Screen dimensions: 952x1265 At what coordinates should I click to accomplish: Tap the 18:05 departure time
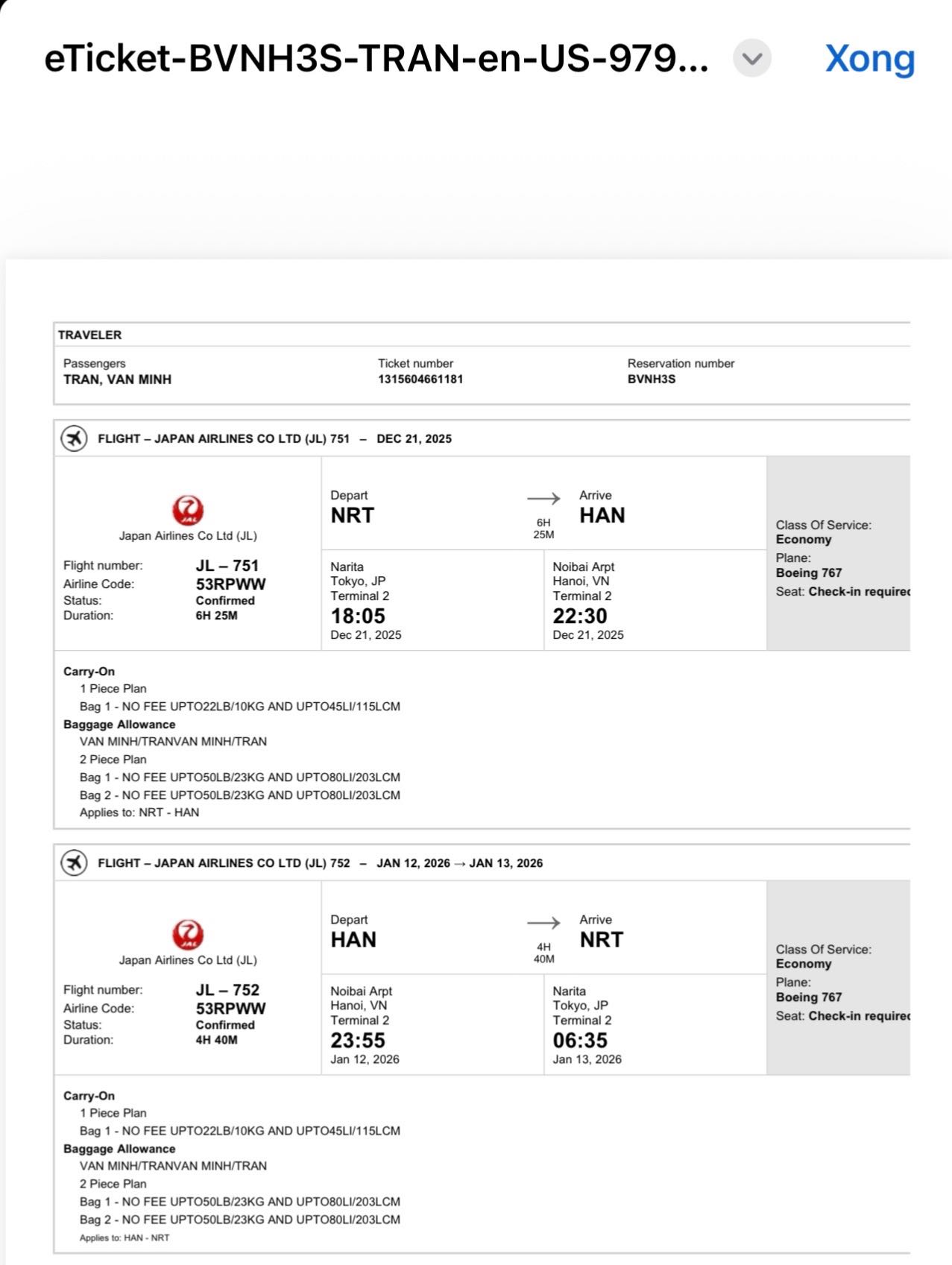click(x=358, y=616)
